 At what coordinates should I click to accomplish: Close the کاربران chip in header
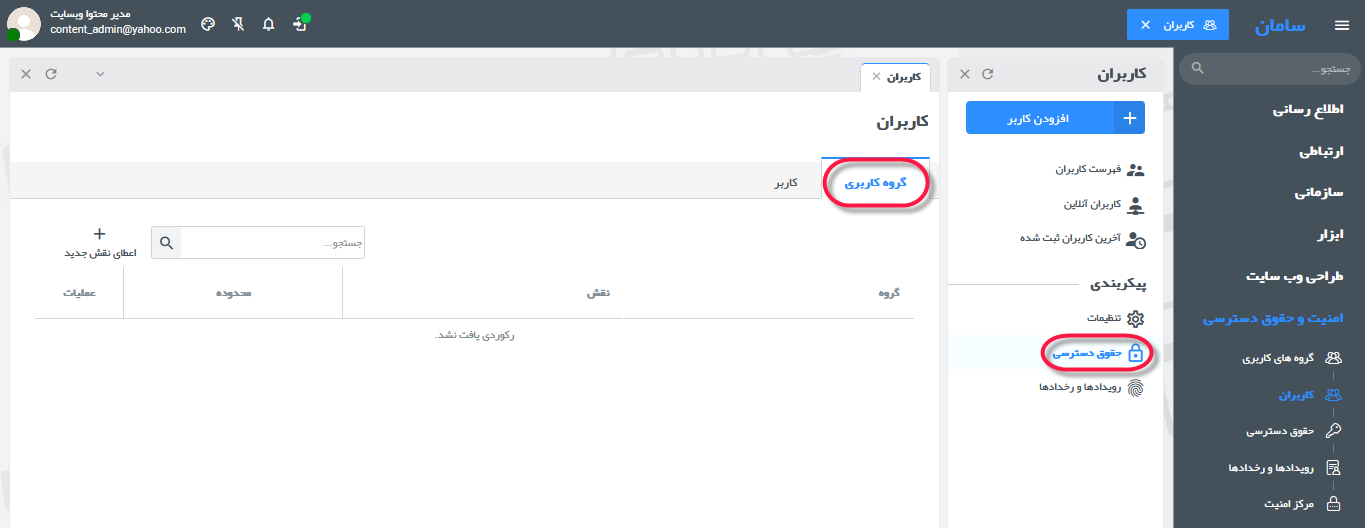point(1145,25)
